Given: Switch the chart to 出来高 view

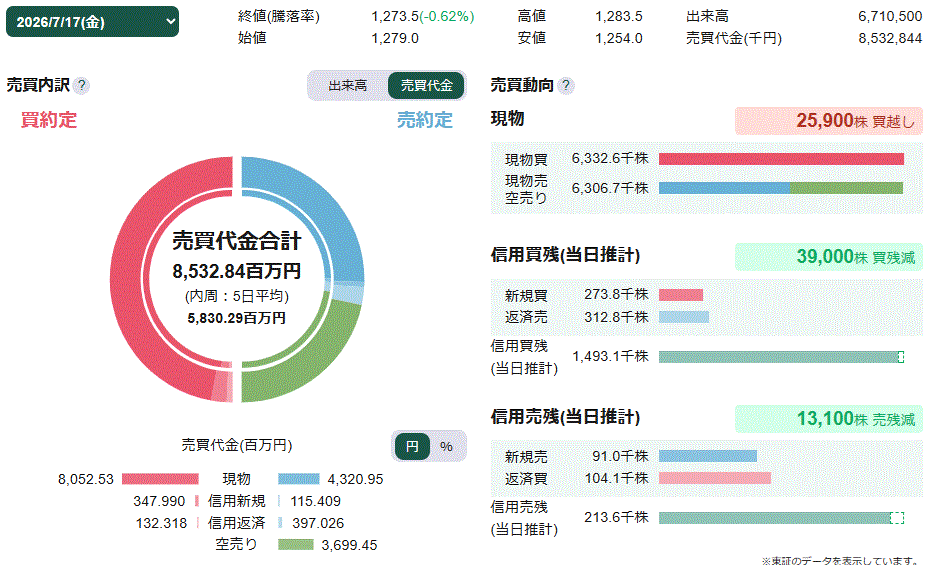Looking at the screenshot, I should pos(348,85).
